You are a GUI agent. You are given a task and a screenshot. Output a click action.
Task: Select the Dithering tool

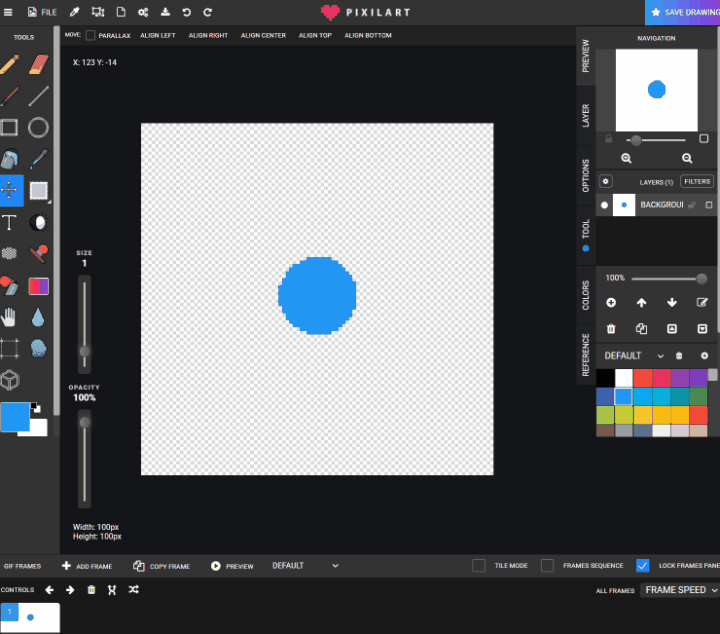coord(9,253)
